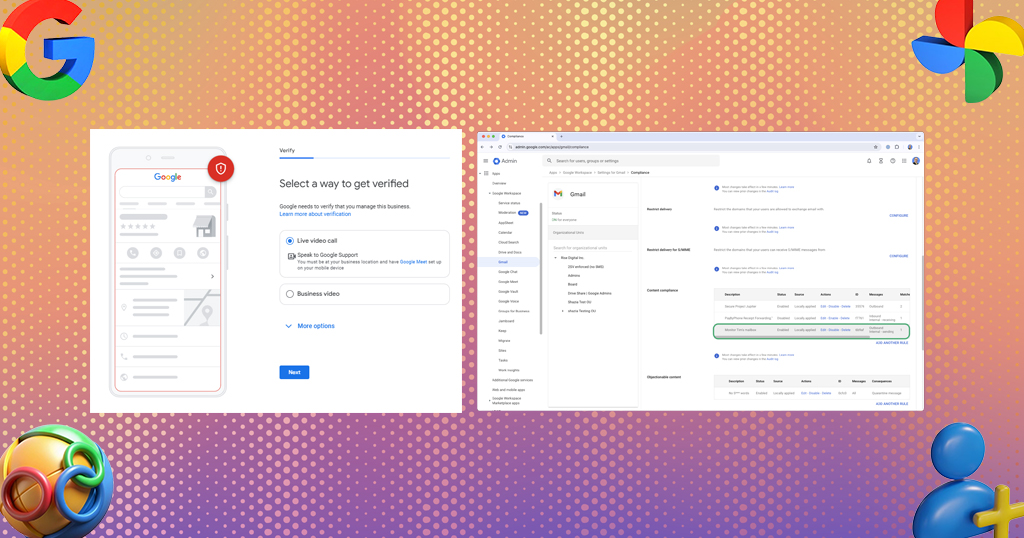The height and width of the screenshot is (538, 1024).
Task: Select Drive Share | Google Admins unit
Action: [590, 293]
